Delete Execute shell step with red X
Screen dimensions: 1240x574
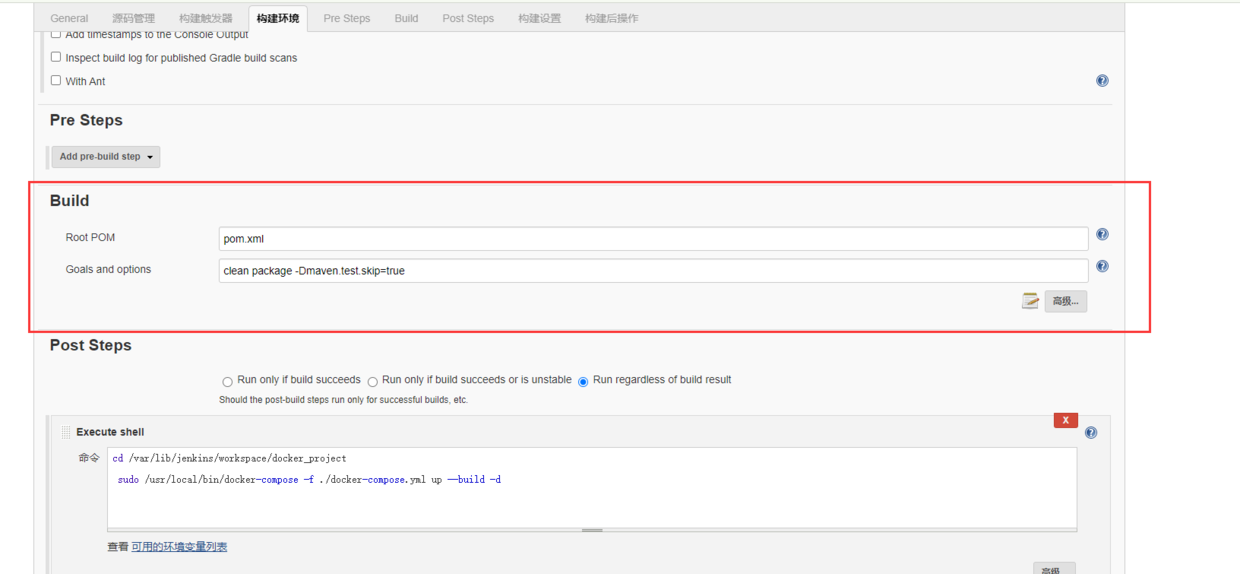click(1066, 420)
